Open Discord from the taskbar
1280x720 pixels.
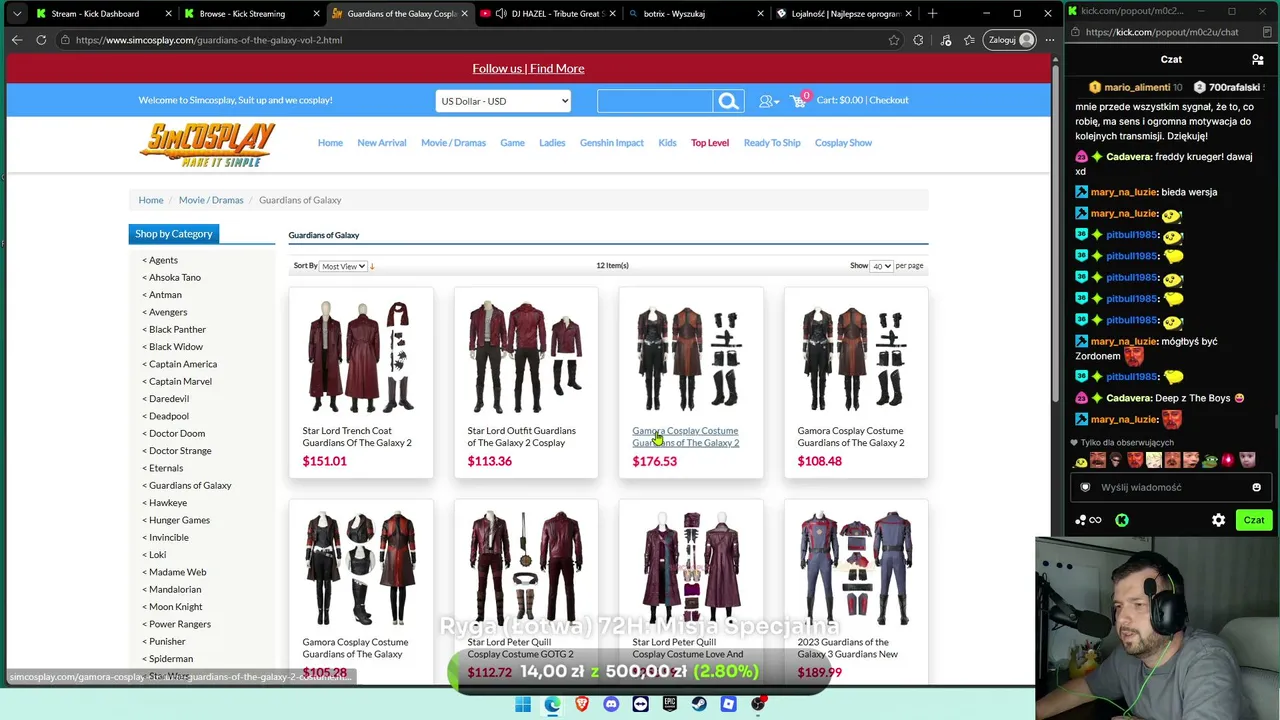611,704
